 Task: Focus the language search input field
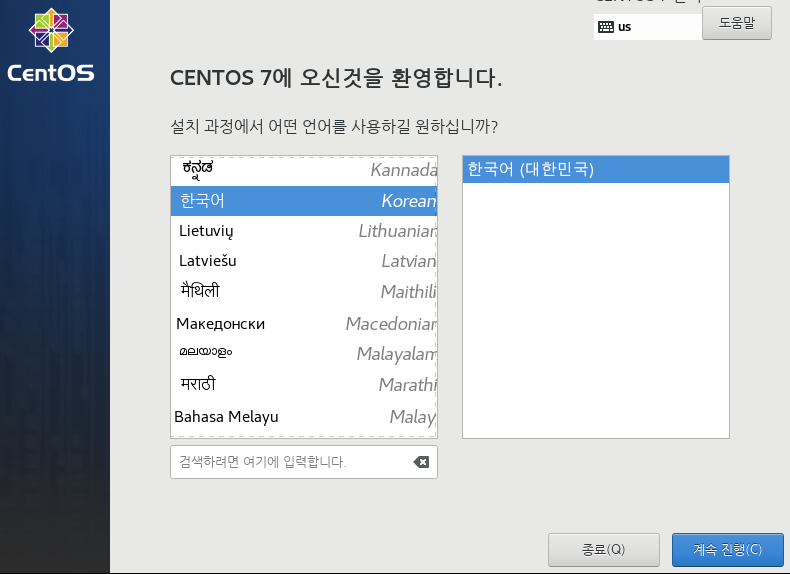(x=304, y=462)
